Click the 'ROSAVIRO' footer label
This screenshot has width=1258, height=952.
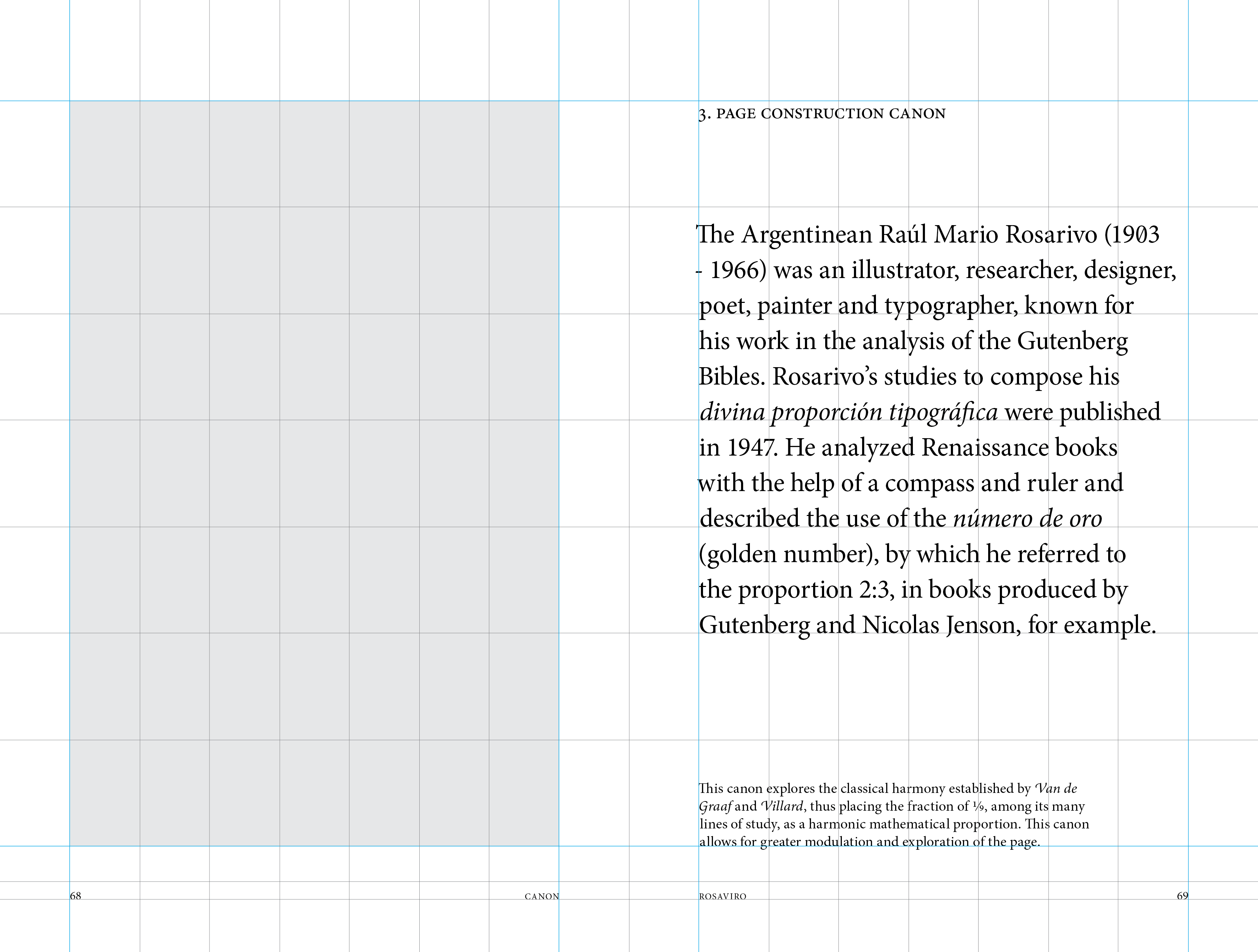click(722, 896)
